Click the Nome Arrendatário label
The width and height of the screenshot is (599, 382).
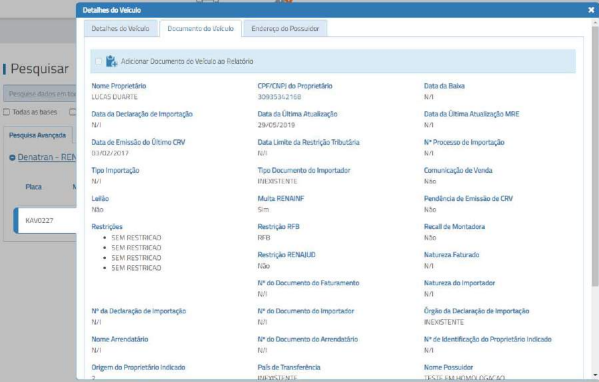click(x=120, y=339)
